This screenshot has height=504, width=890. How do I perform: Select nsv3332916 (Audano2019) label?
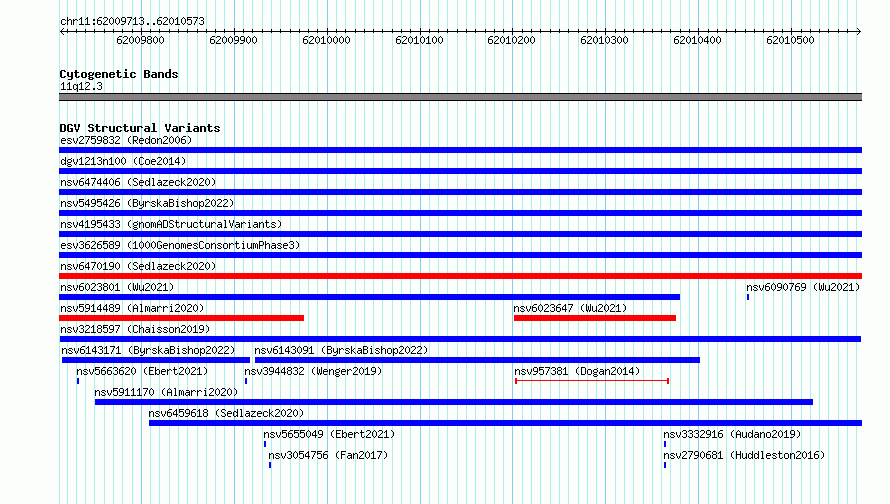(732, 434)
